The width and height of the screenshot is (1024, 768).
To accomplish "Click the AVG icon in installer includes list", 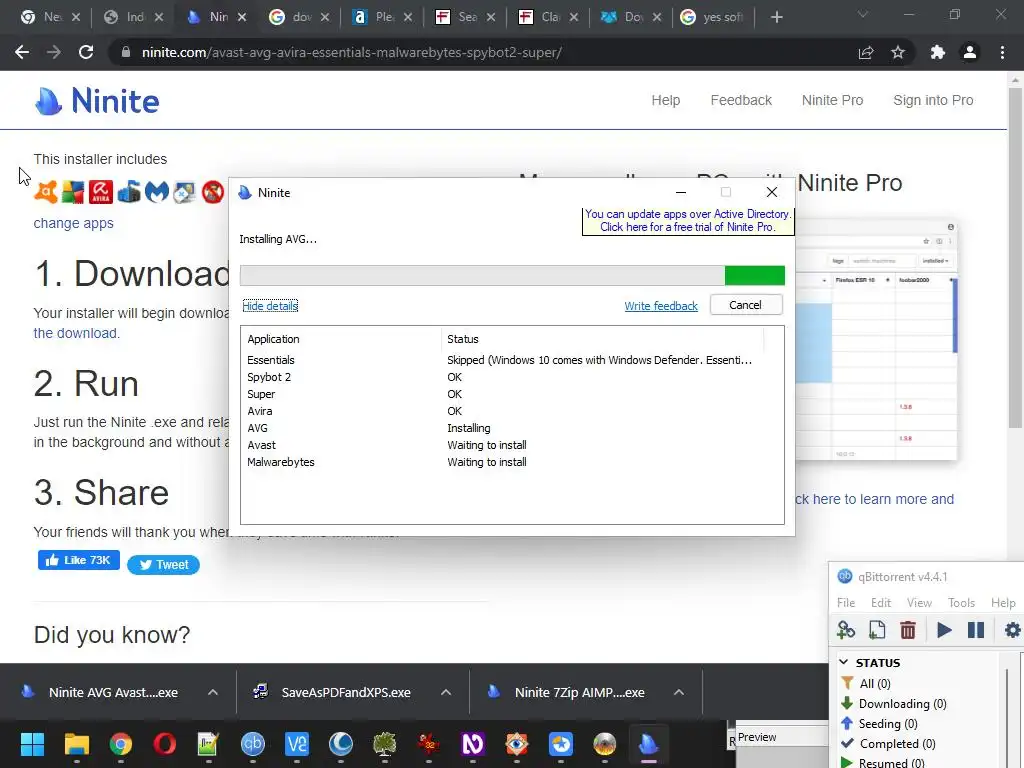I will pos(73,192).
